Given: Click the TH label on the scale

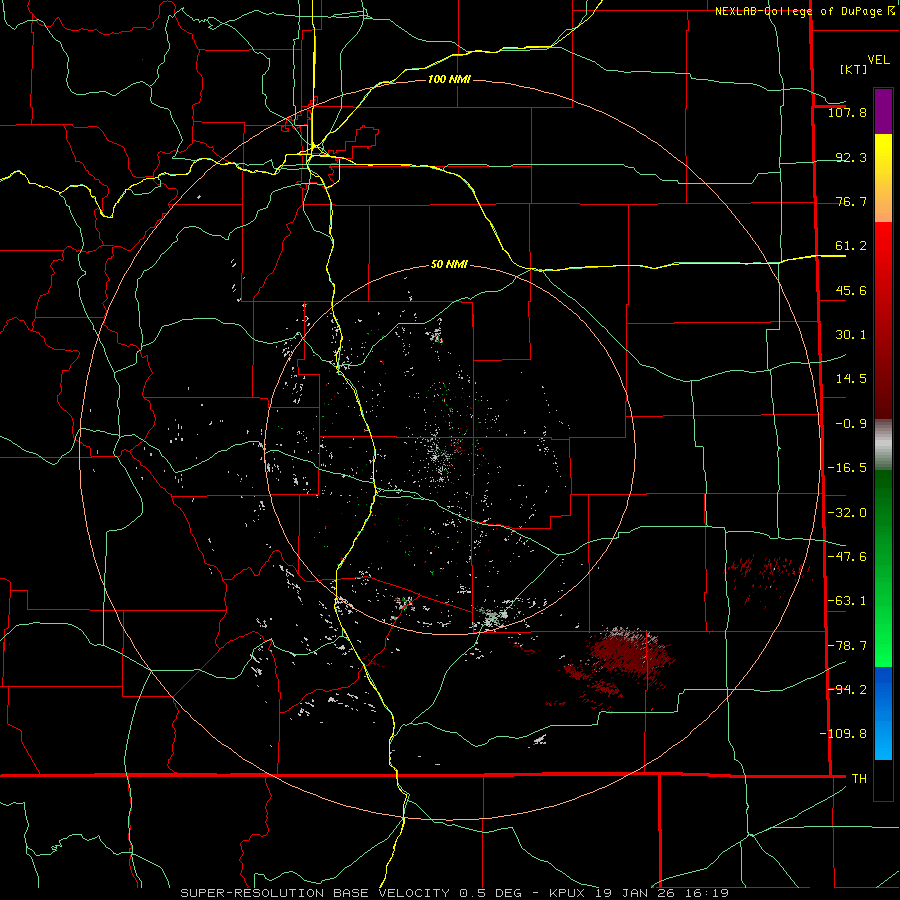Looking at the screenshot, I should [x=859, y=778].
